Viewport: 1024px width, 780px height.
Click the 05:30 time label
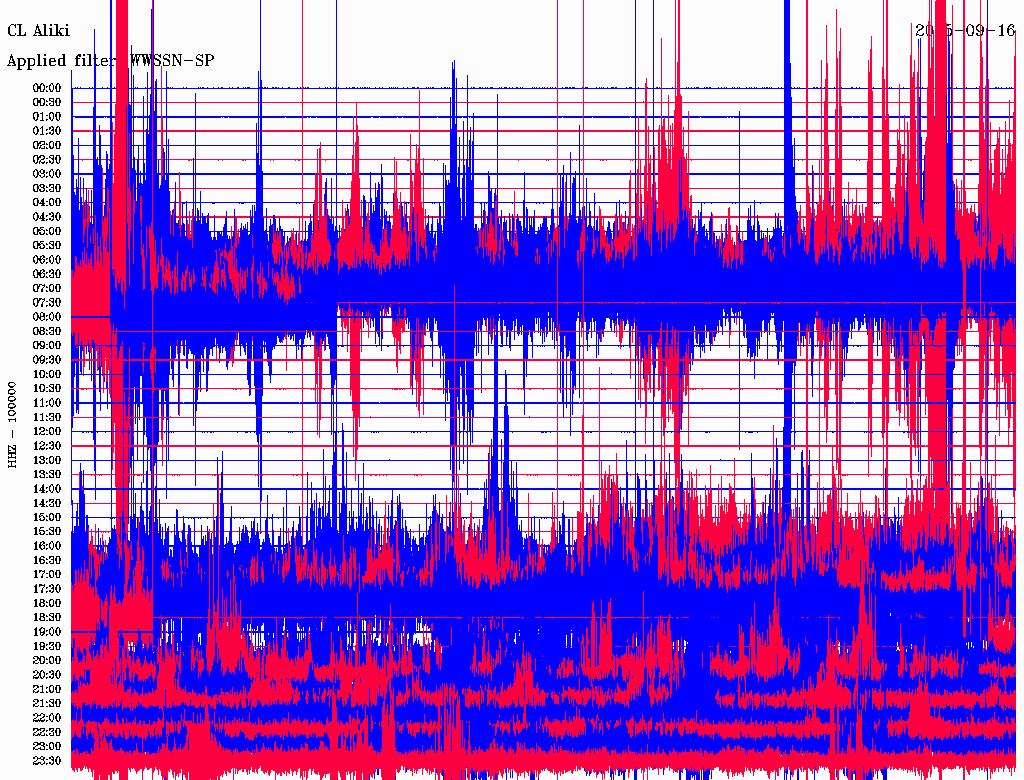click(47, 246)
